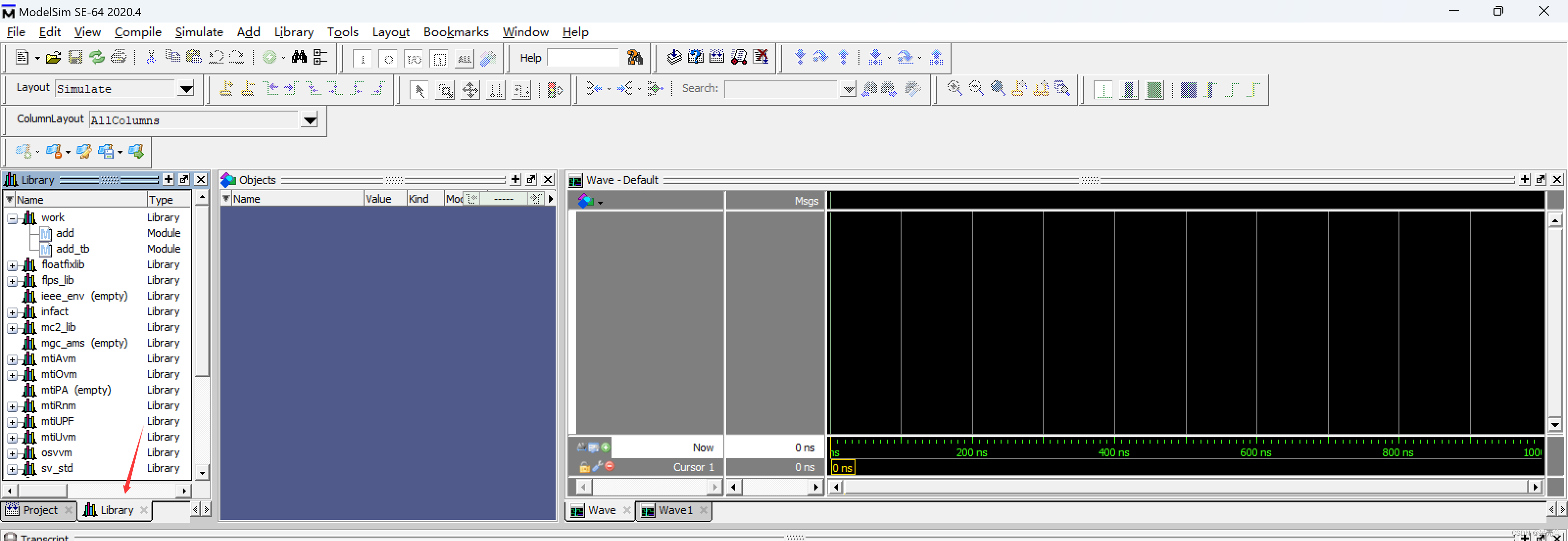Open the Layout Simulate dropdown
Screen dimensions: 1568x541
click(186, 90)
